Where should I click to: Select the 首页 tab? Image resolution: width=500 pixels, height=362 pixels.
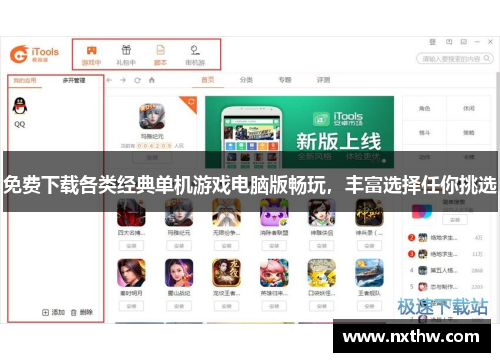tap(208, 80)
